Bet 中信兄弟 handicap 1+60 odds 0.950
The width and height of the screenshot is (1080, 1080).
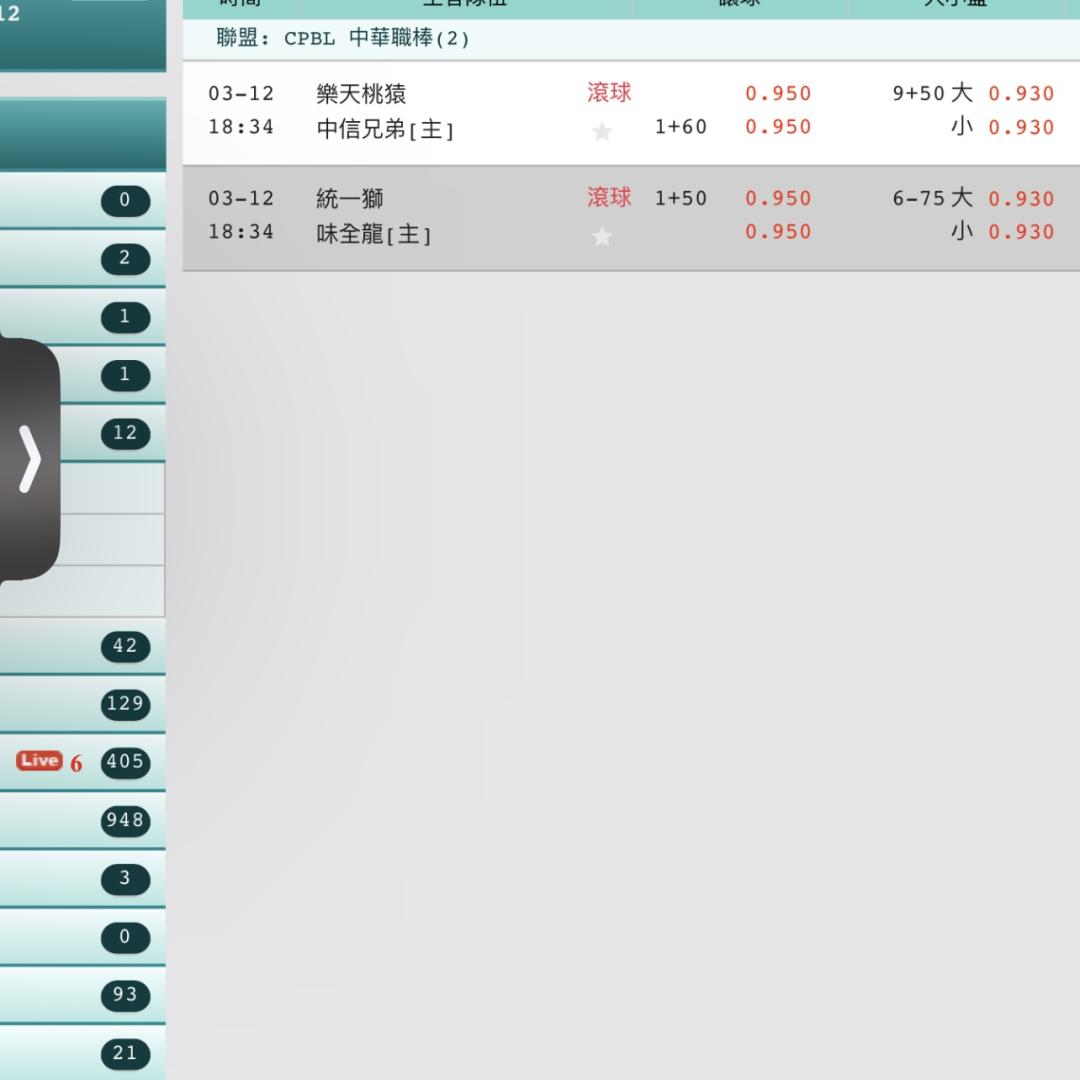point(778,127)
